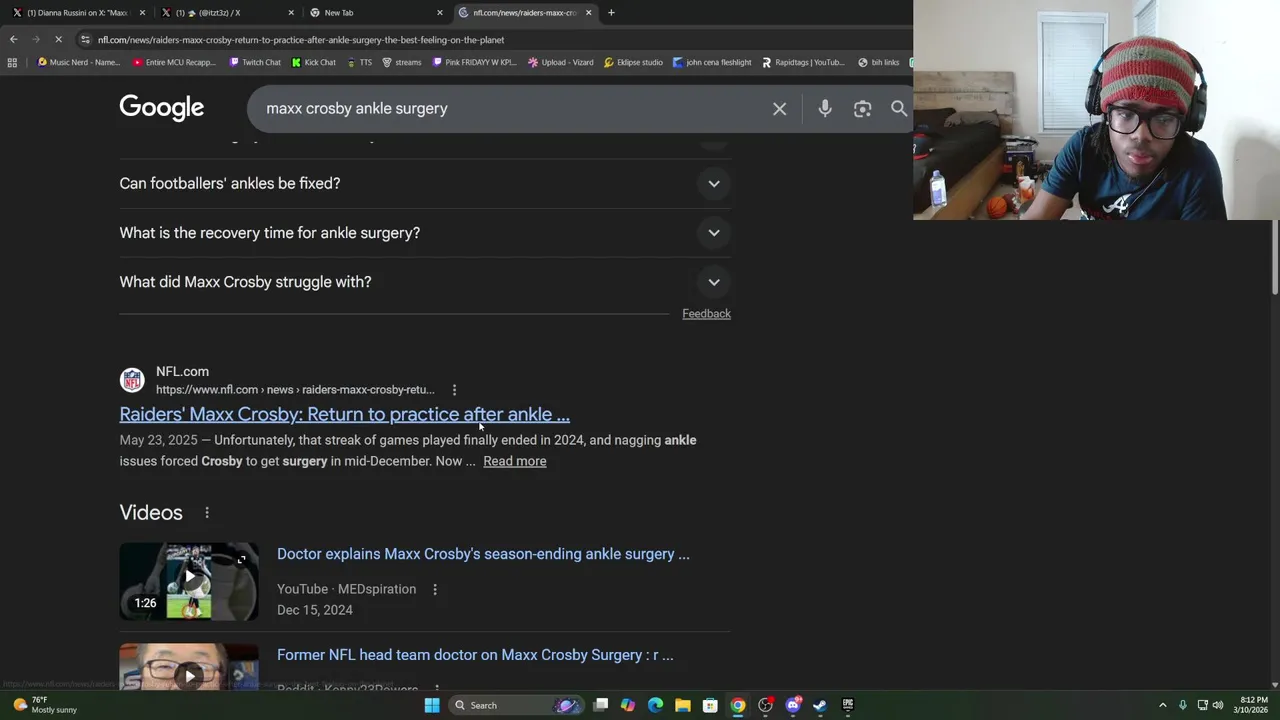Open new browser tab with plus button
1280x720 pixels.
[x=611, y=12]
